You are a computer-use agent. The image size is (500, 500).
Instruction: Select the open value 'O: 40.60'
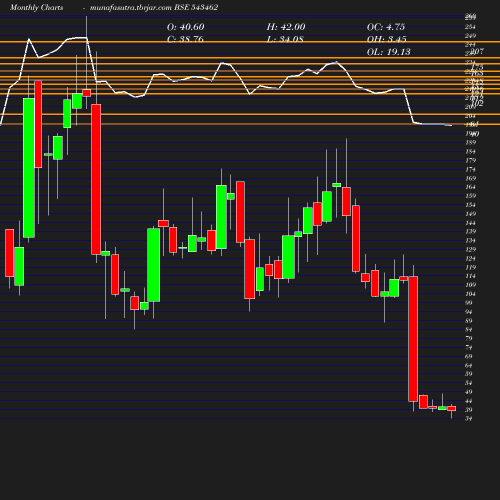186,27
